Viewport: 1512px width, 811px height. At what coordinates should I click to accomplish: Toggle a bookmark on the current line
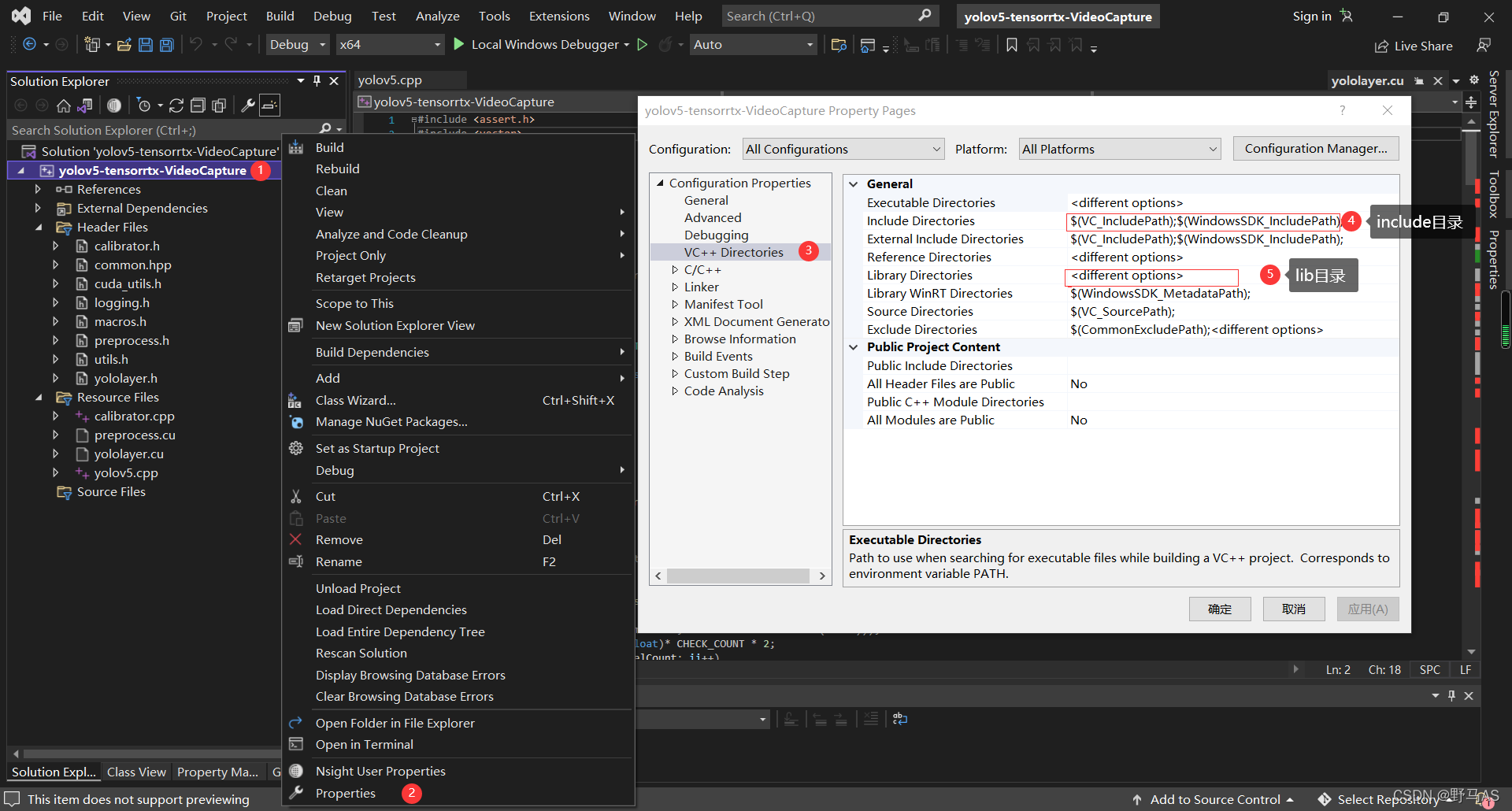pyautogui.click(x=1012, y=45)
